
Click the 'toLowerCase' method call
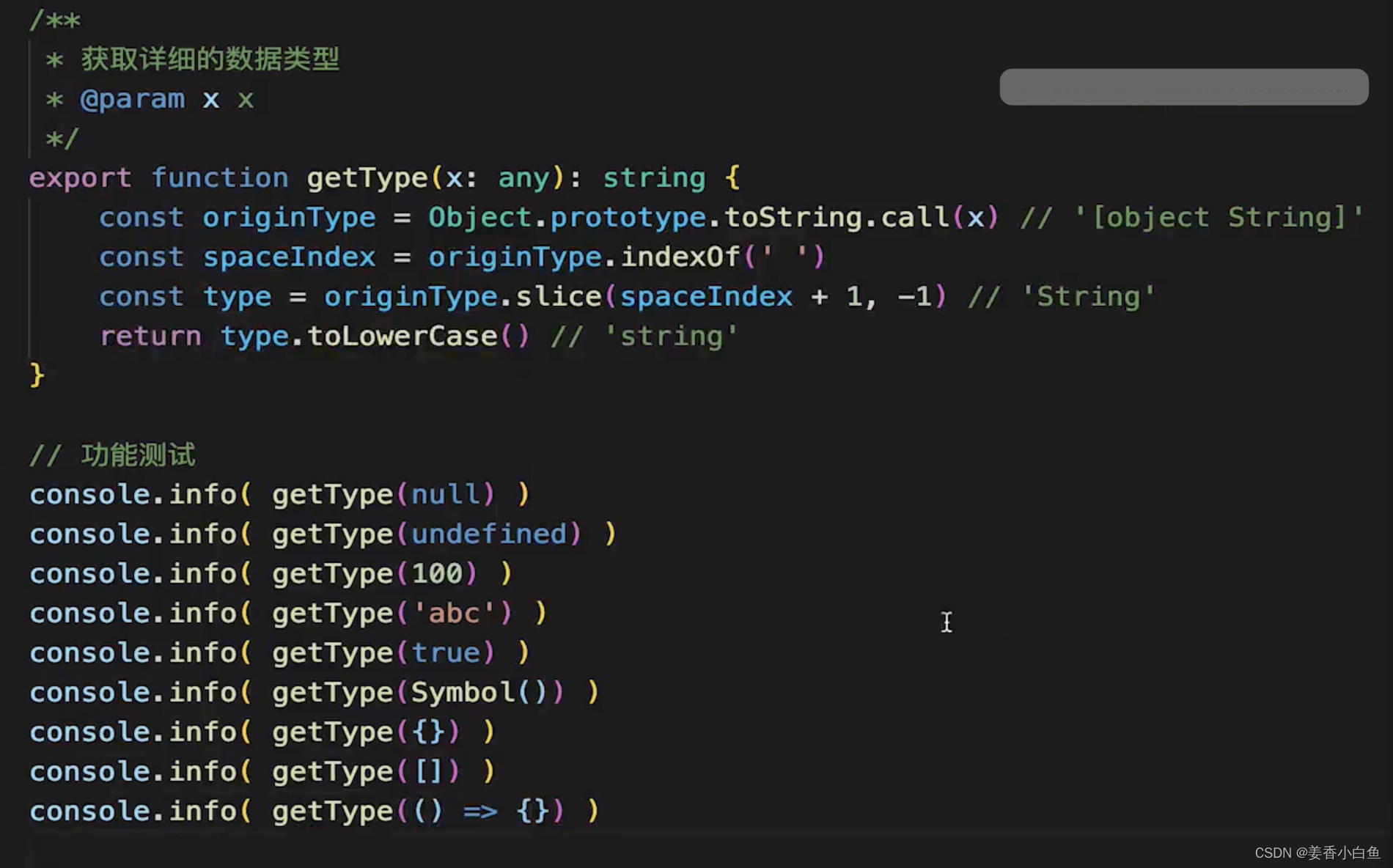click(402, 336)
